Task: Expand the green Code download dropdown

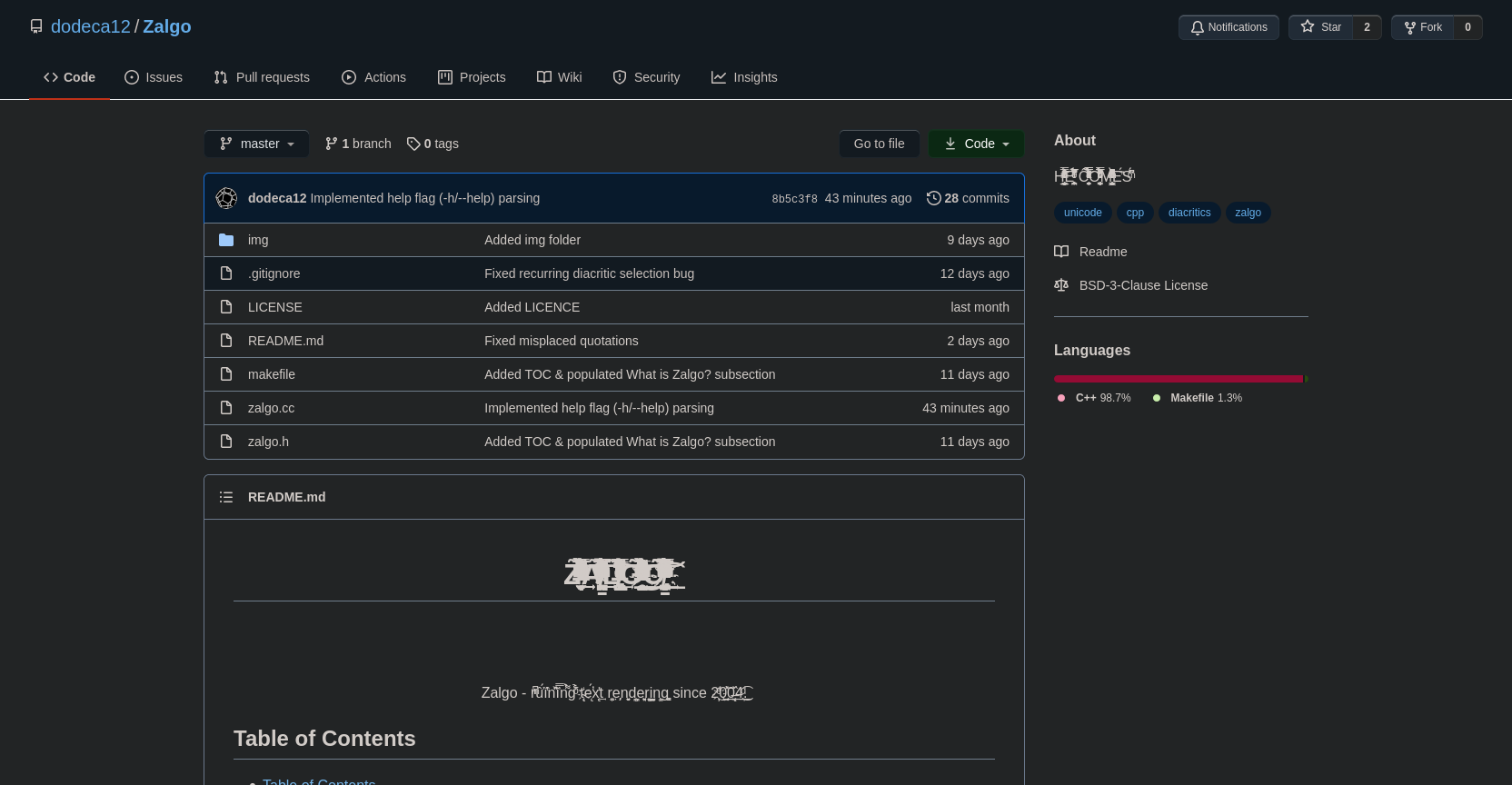Action: click(x=976, y=144)
